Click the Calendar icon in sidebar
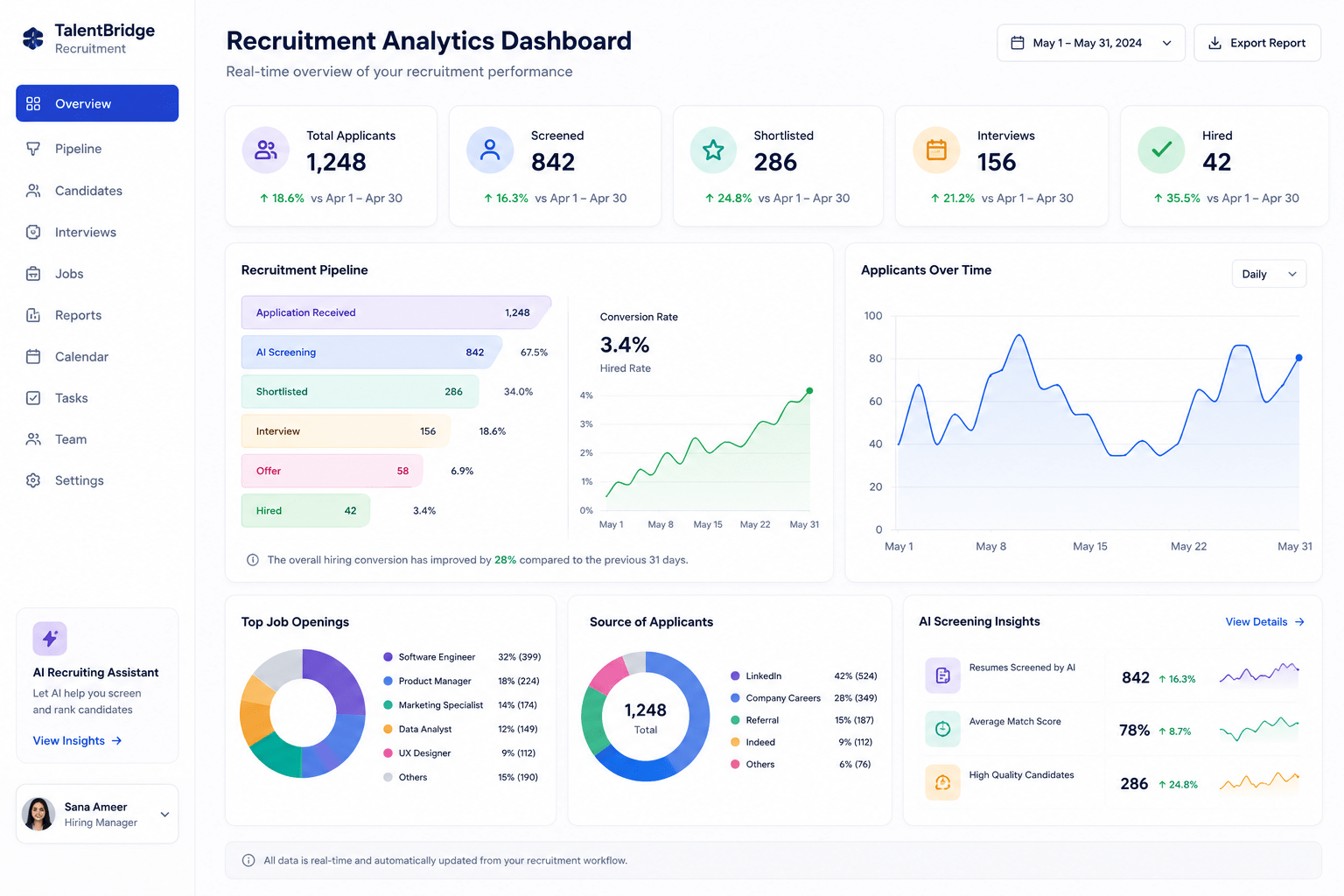The height and width of the screenshot is (896, 1344). point(33,356)
